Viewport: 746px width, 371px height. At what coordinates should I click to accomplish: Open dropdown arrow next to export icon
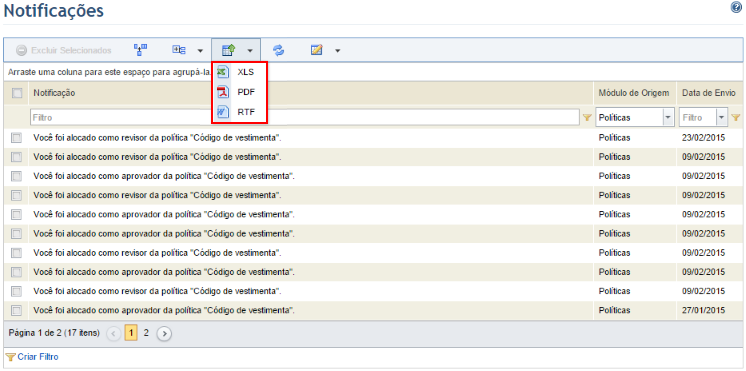(x=250, y=50)
